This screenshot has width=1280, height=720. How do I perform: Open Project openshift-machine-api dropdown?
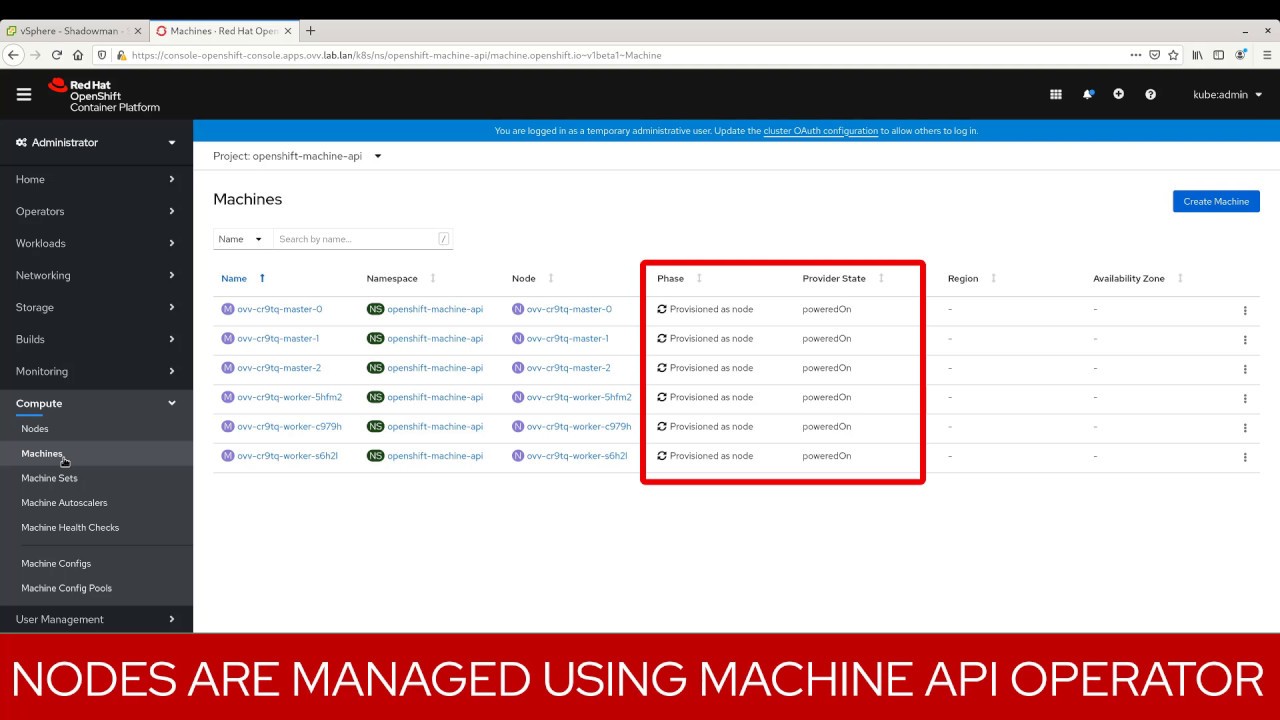298,156
